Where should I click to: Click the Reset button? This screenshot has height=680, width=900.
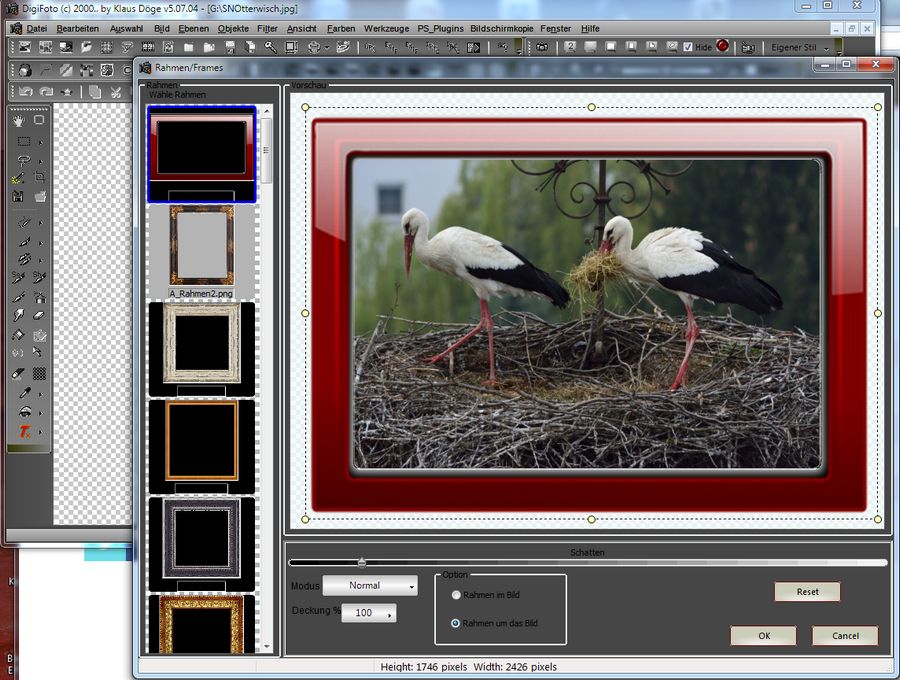807,592
